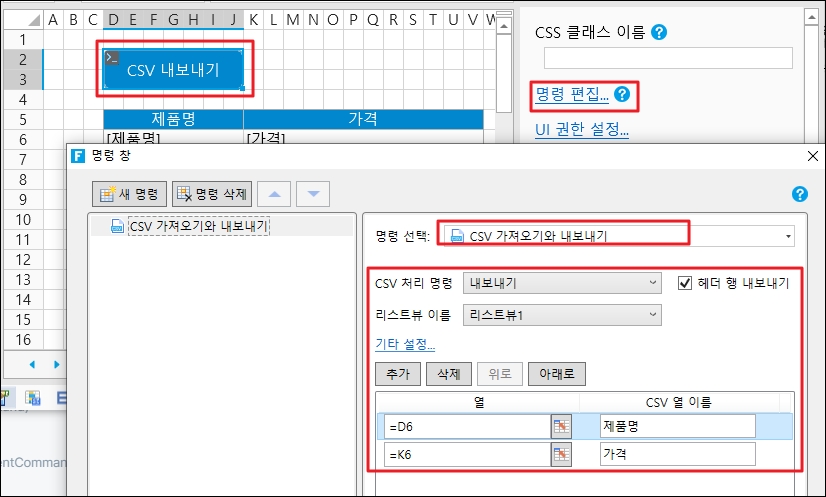The image size is (826, 497).
Task: Click the 제품명 CSV column name field
Action: coord(677,427)
